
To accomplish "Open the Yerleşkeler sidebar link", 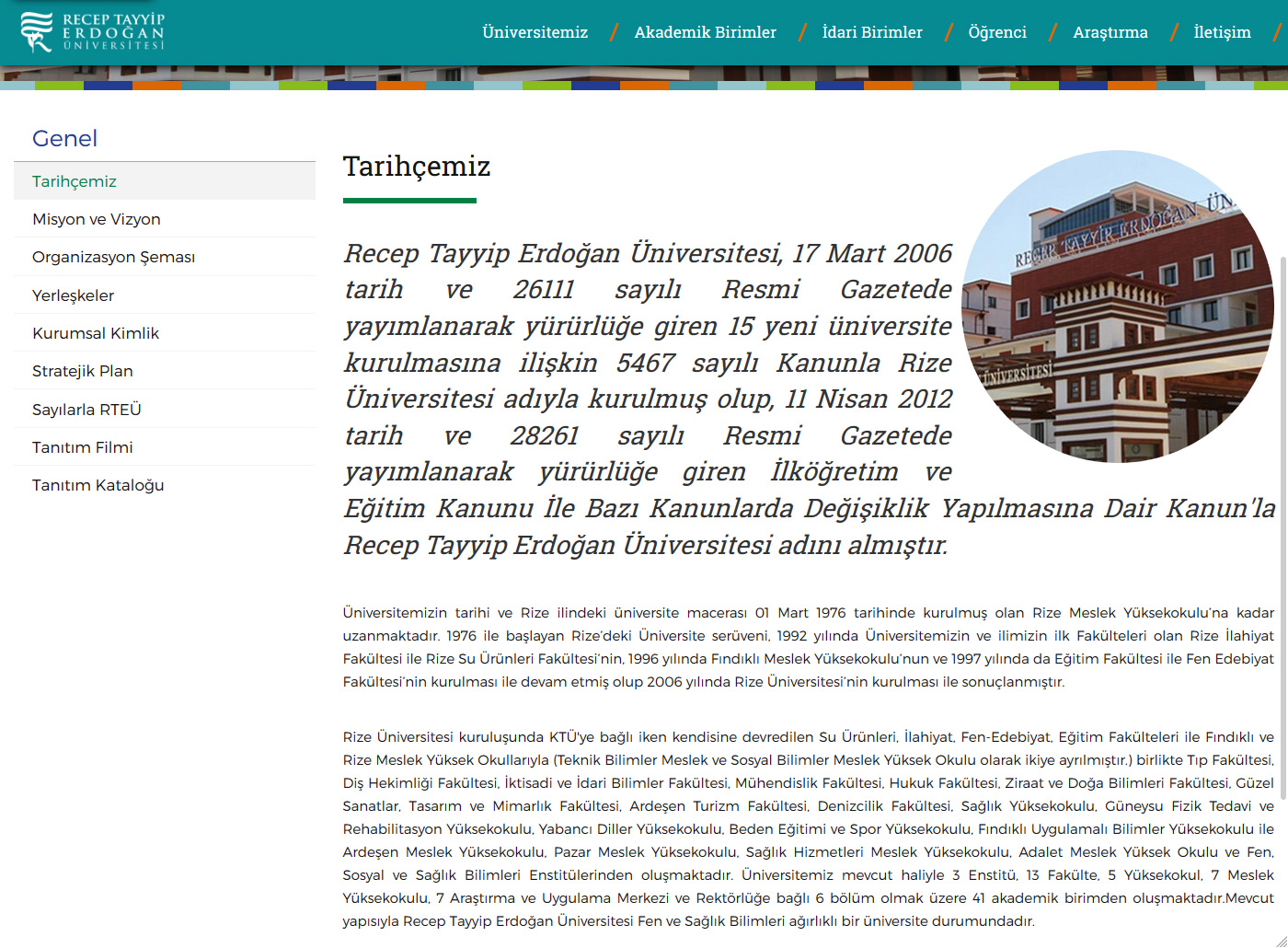I will coord(74,295).
